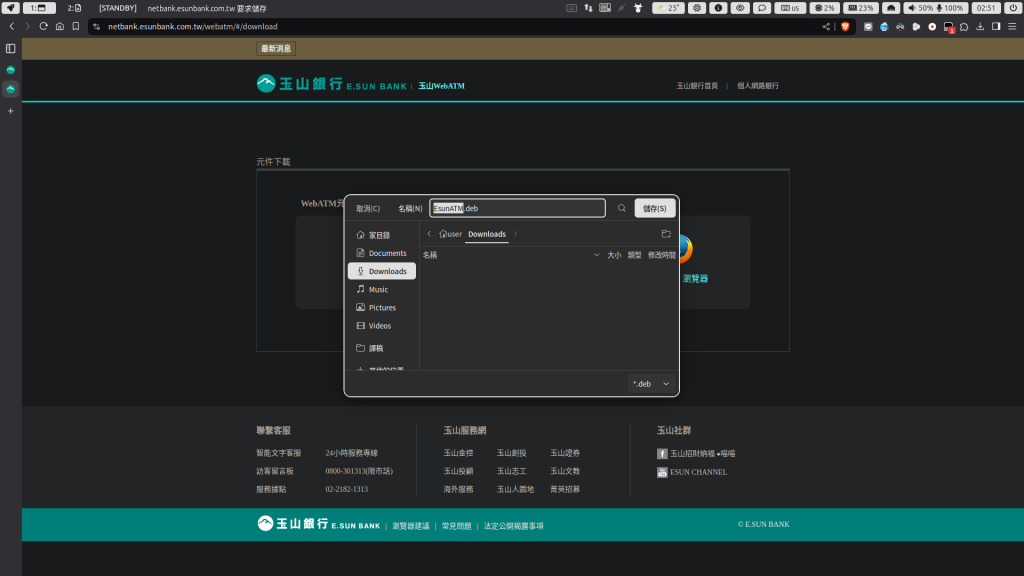Click the memory 23% monitor widget
The height and width of the screenshot is (576, 1024).
(861, 8)
